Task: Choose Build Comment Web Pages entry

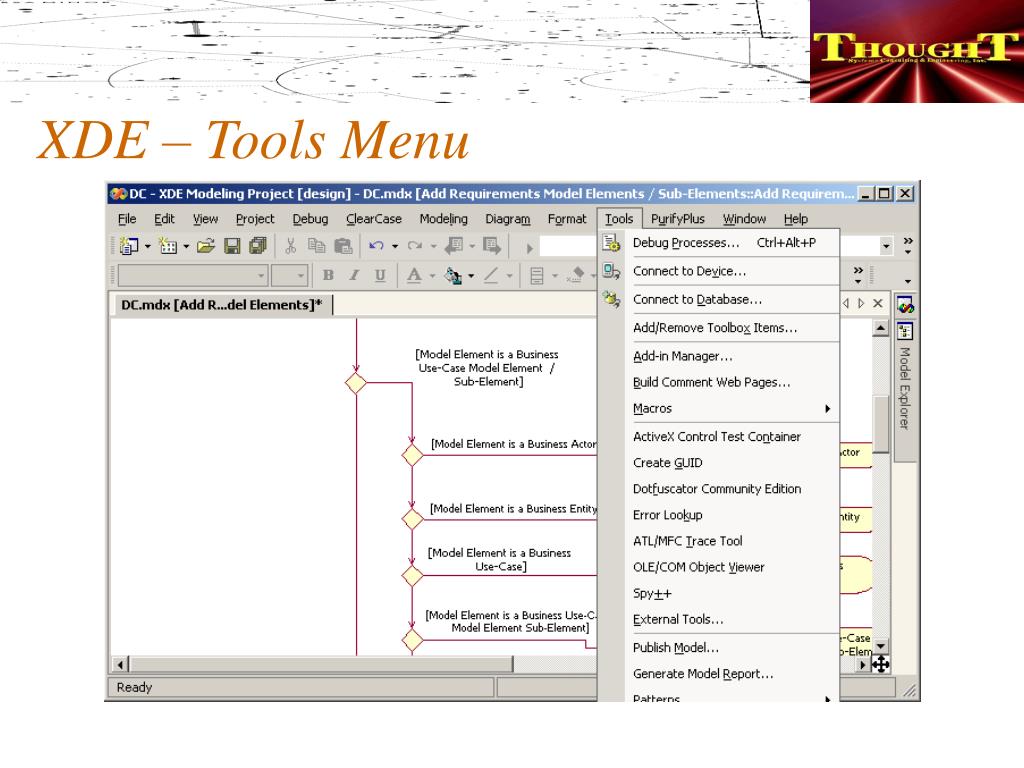Action: click(x=718, y=383)
